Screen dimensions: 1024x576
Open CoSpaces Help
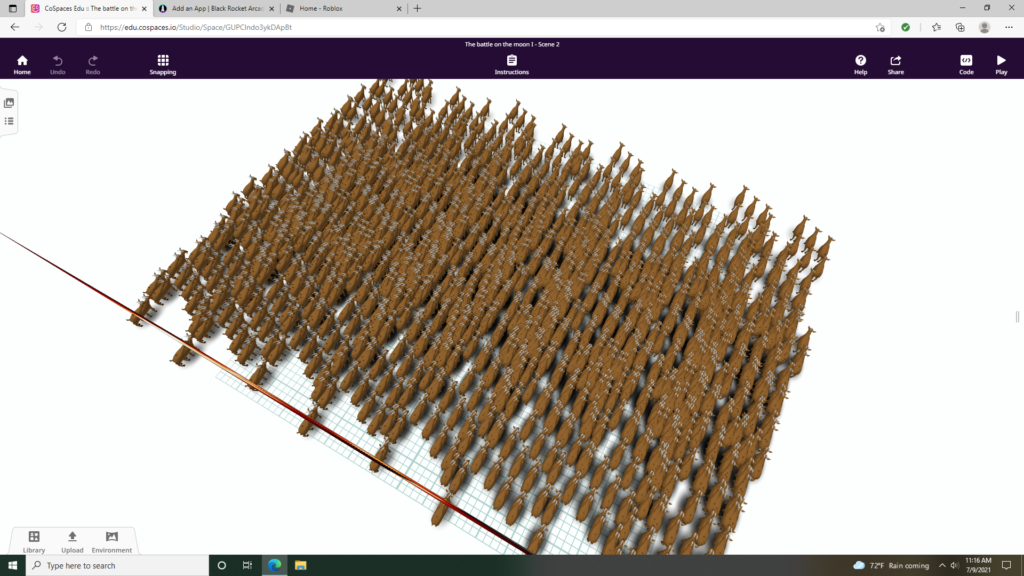point(860,65)
